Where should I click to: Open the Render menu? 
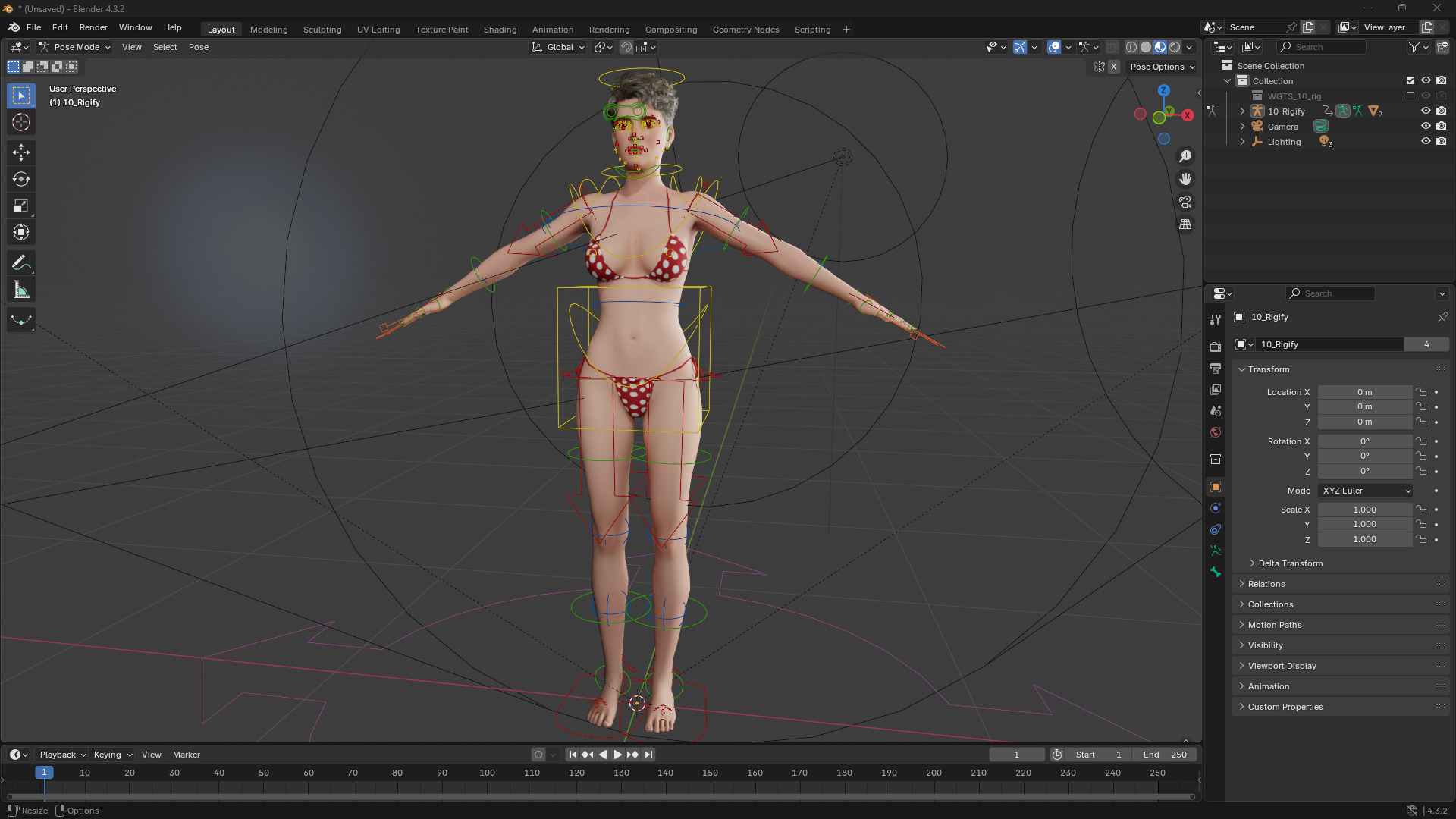click(93, 27)
